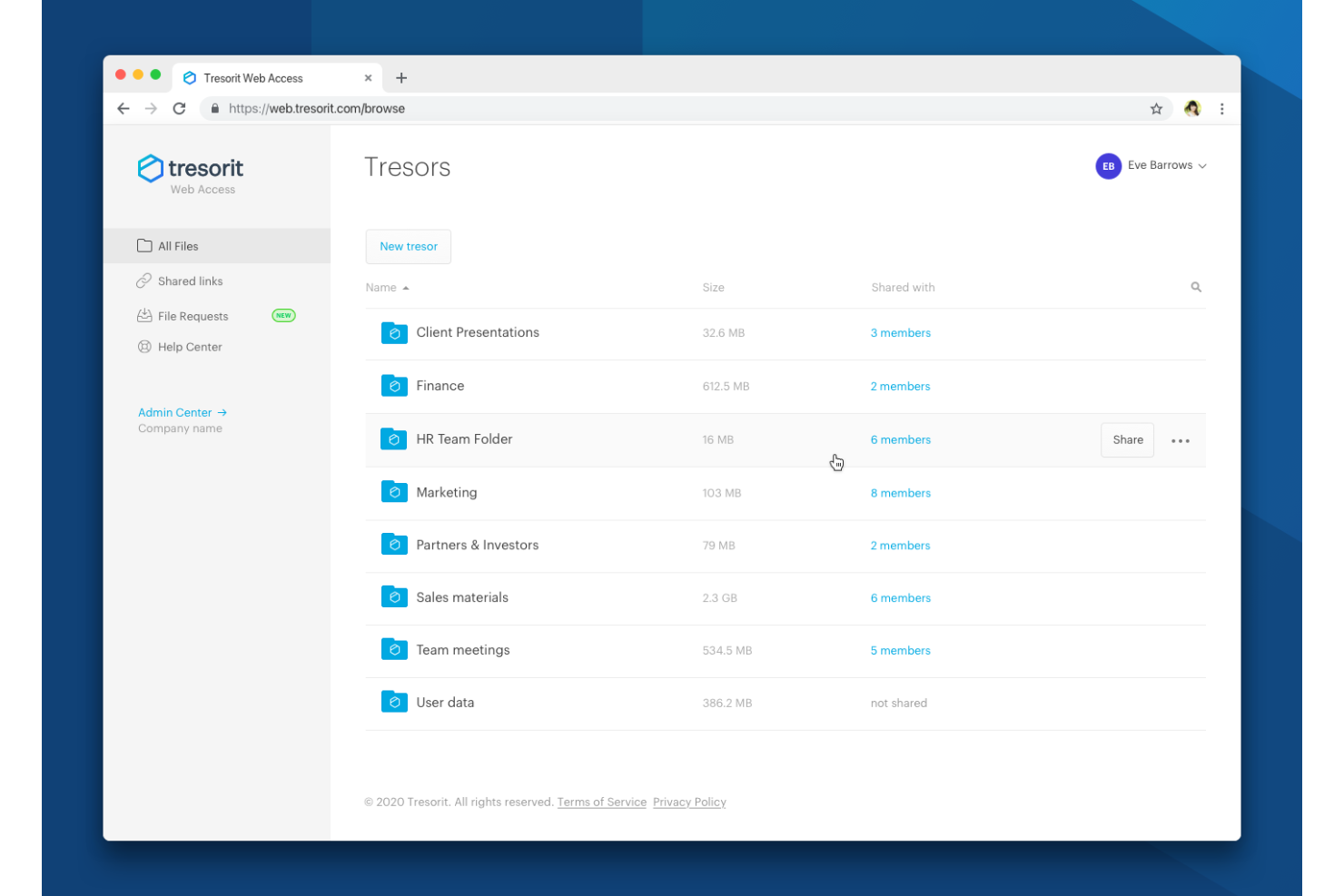1344x896 pixels.
Task: Click the 'not shared' status for User data
Action: pyautogui.click(x=899, y=704)
